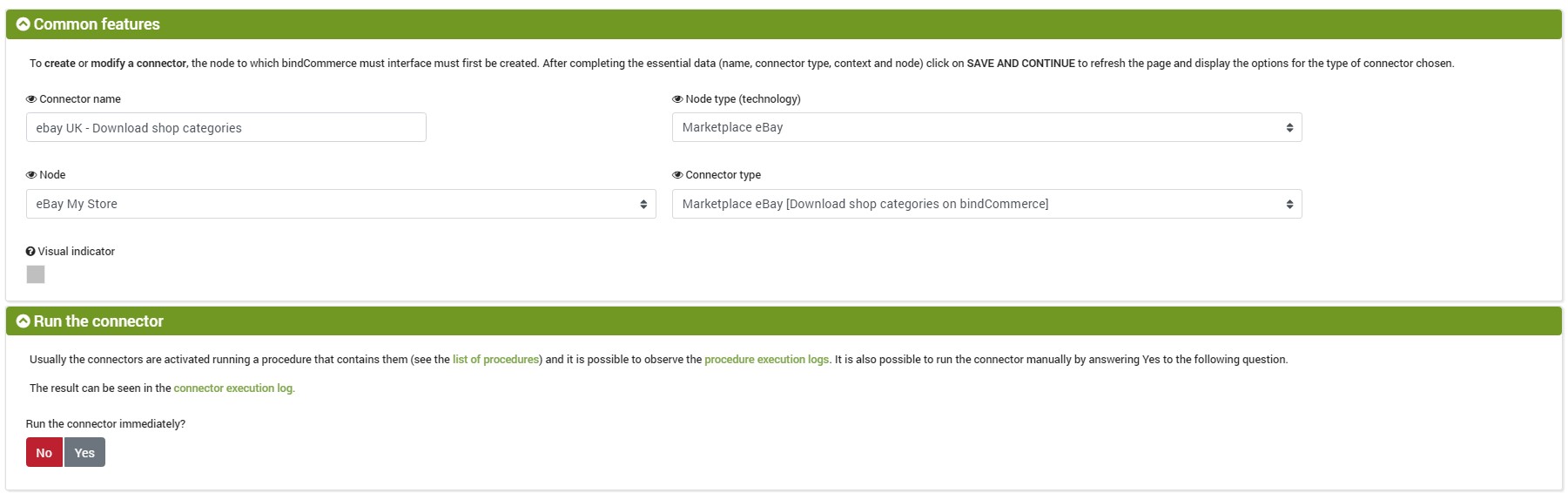Open the Node dropdown showing eBay My Store
1568x493 pixels.
(340, 204)
